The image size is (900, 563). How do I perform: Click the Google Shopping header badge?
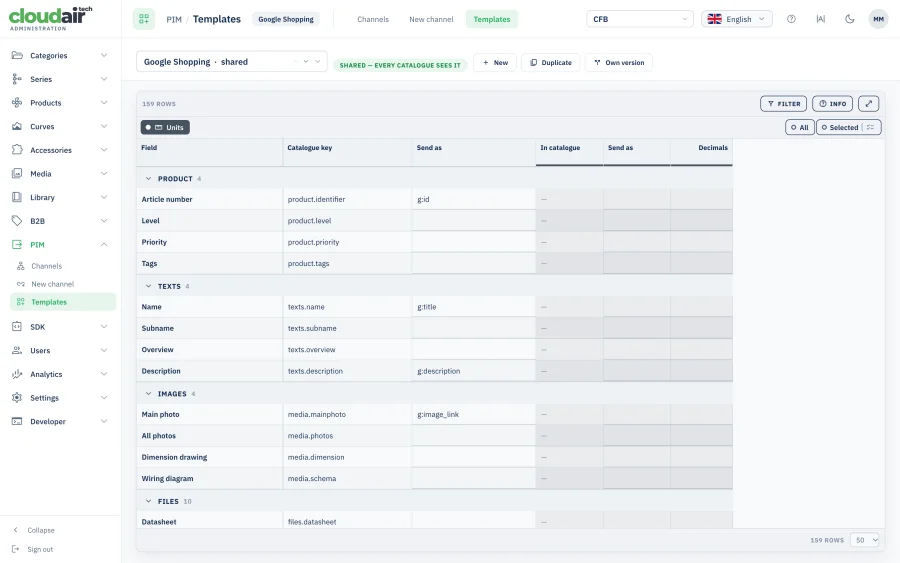286,19
